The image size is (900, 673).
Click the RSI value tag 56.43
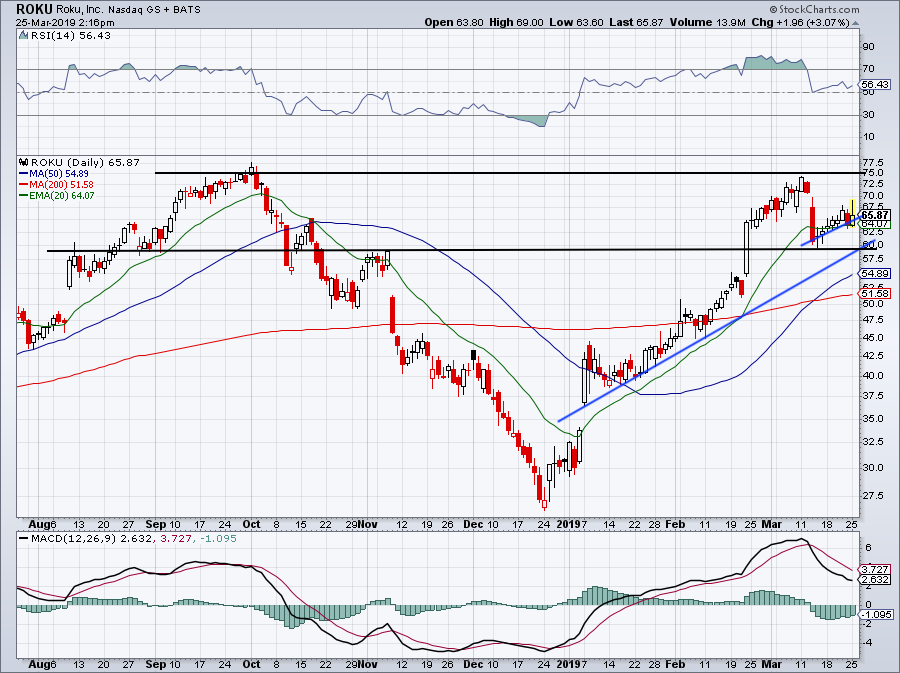coord(875,84)
